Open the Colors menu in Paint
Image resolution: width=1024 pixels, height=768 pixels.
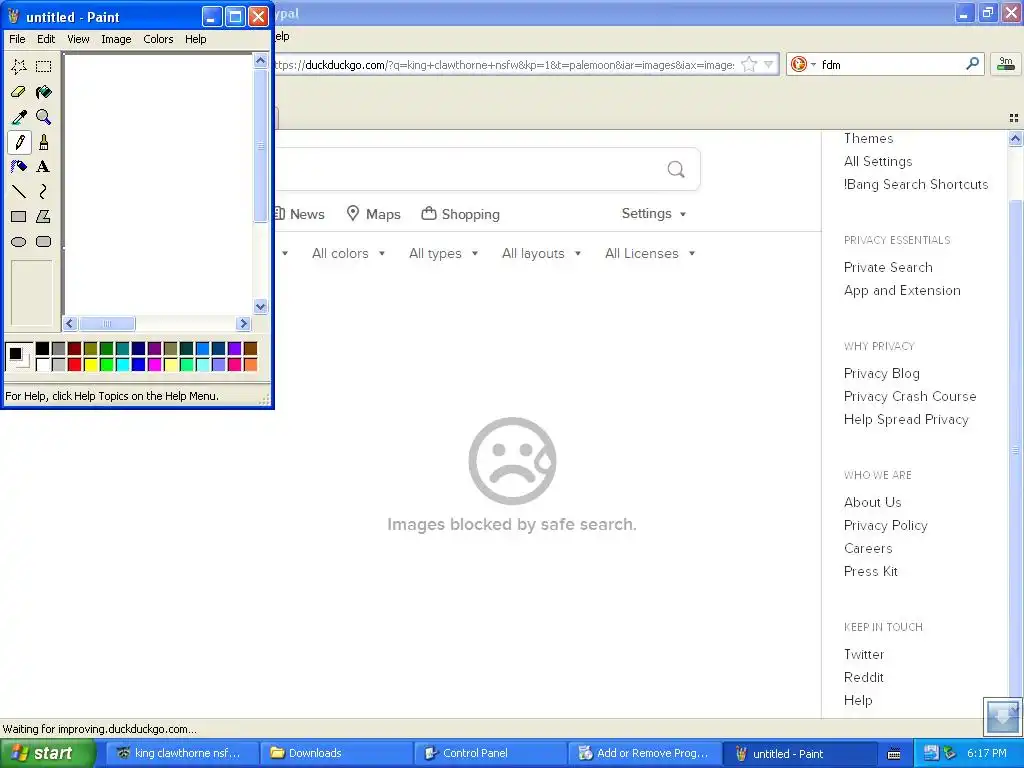click(x=158, y=39)
